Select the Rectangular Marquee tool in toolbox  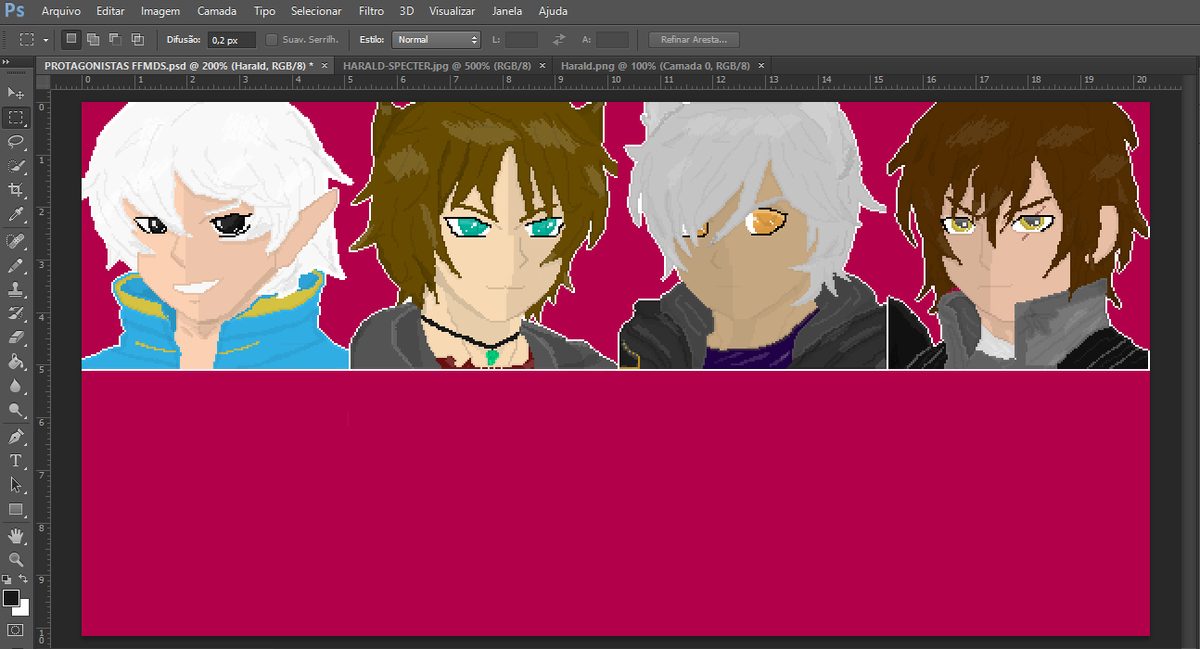click(15, 117)
